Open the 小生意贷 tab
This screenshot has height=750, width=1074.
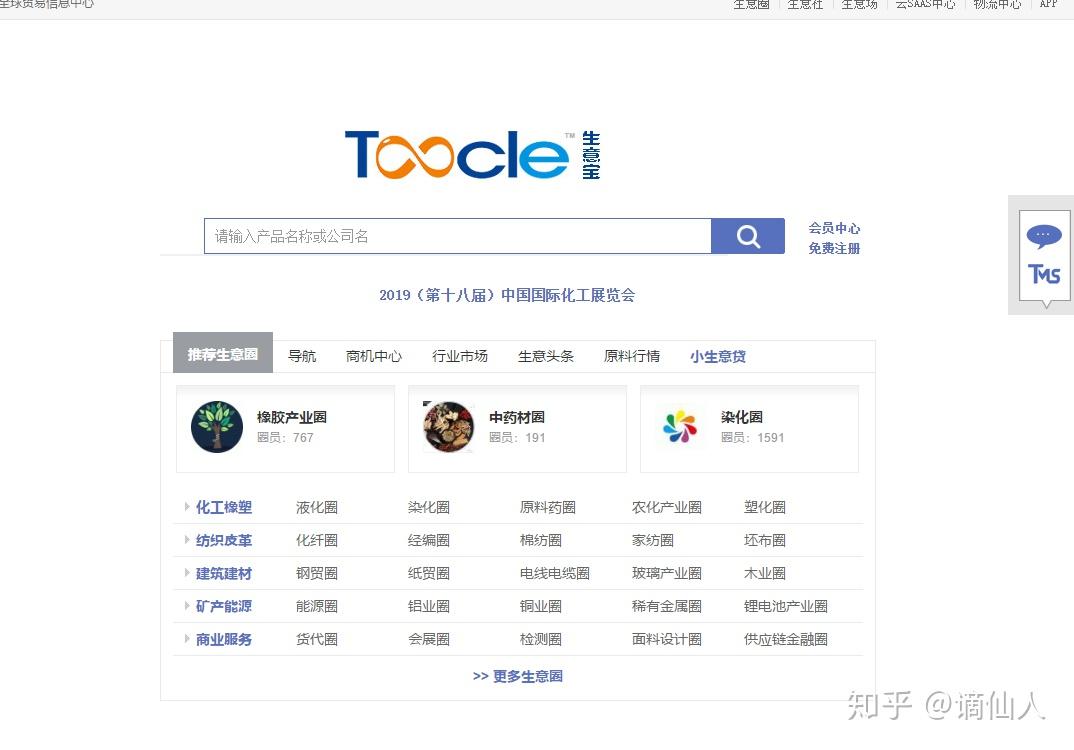(718, 356)
